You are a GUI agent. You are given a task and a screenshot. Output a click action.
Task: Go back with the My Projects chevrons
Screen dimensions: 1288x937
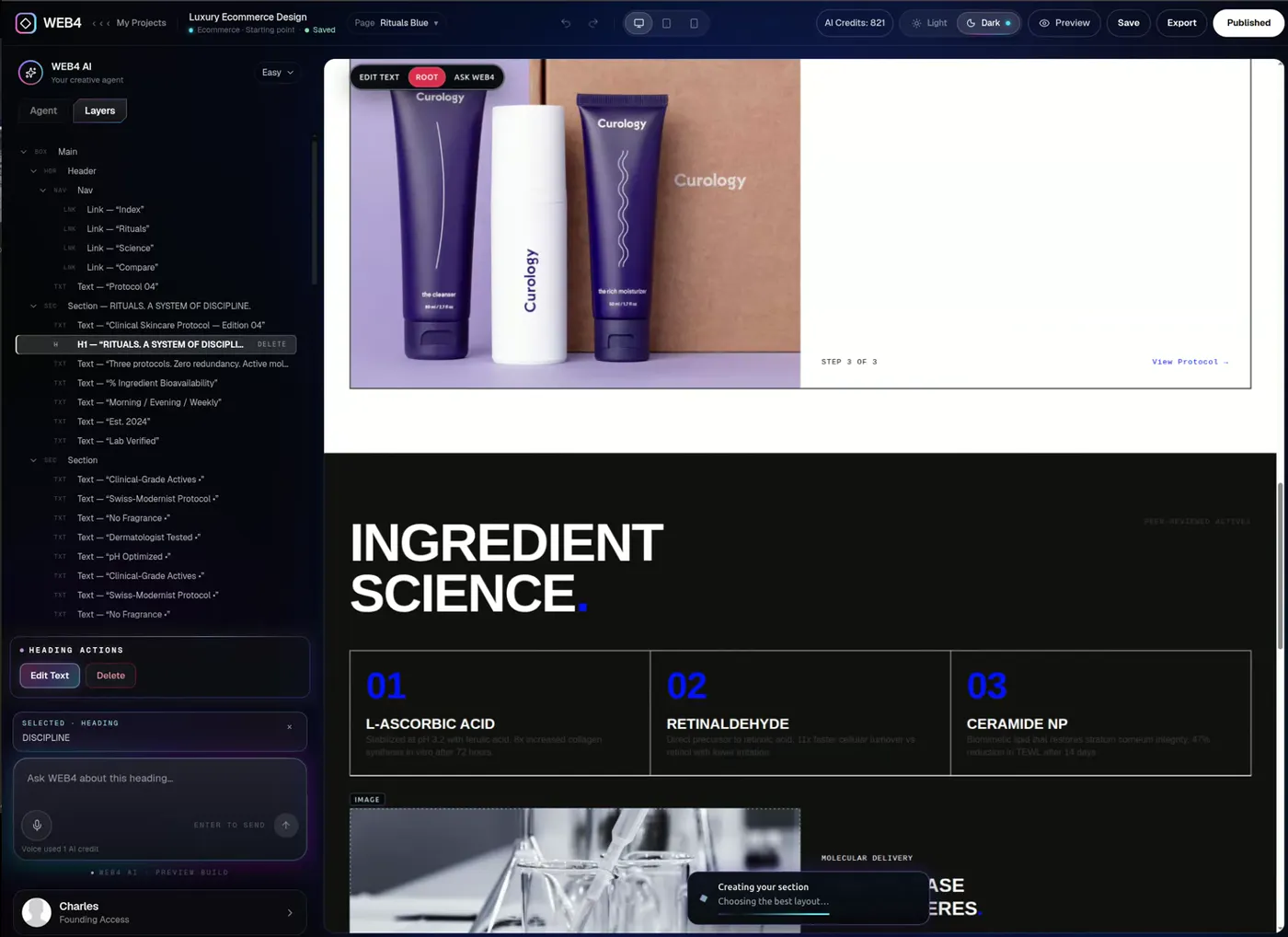click(x=101, y=23)
